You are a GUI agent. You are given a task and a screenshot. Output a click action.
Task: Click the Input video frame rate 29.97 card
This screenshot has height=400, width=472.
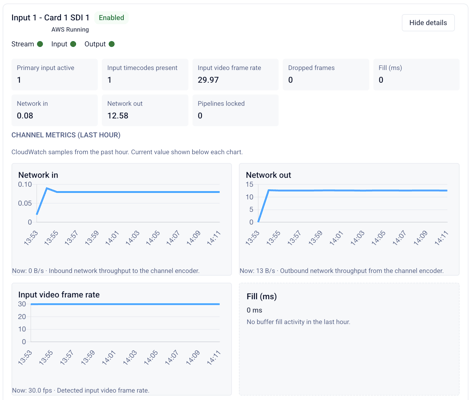235,75
